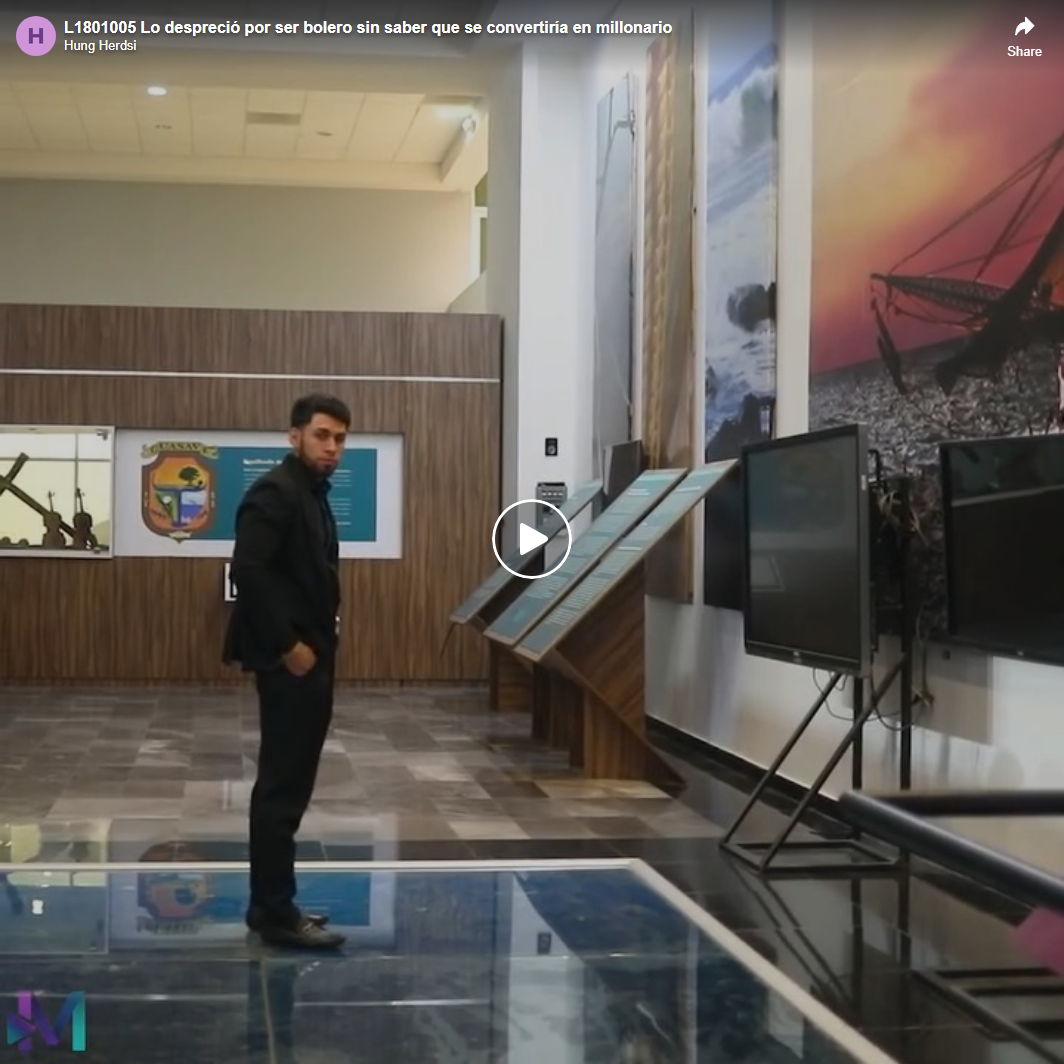This screenshot has width=1064, height=1064.
Task: Click the recessed ceiling light
Action: tap(156, 91)
